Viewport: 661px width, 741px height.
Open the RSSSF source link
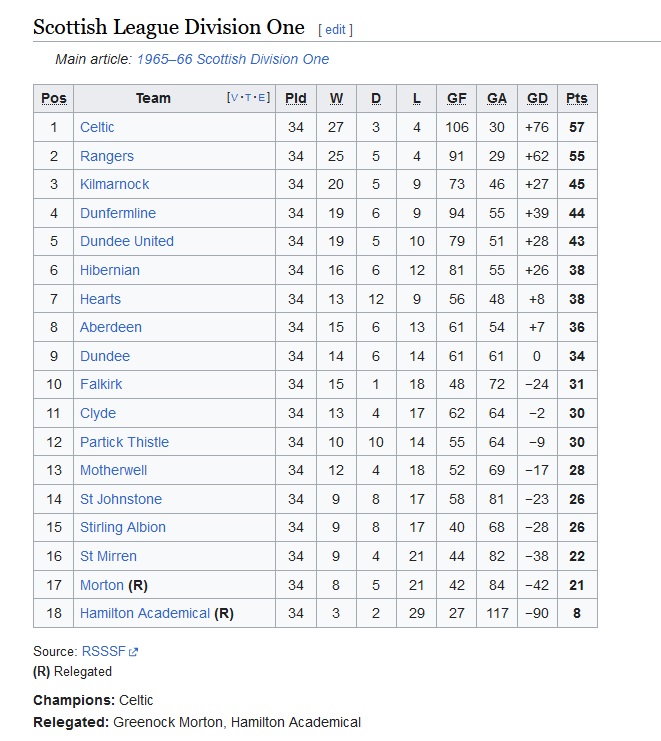103,651
